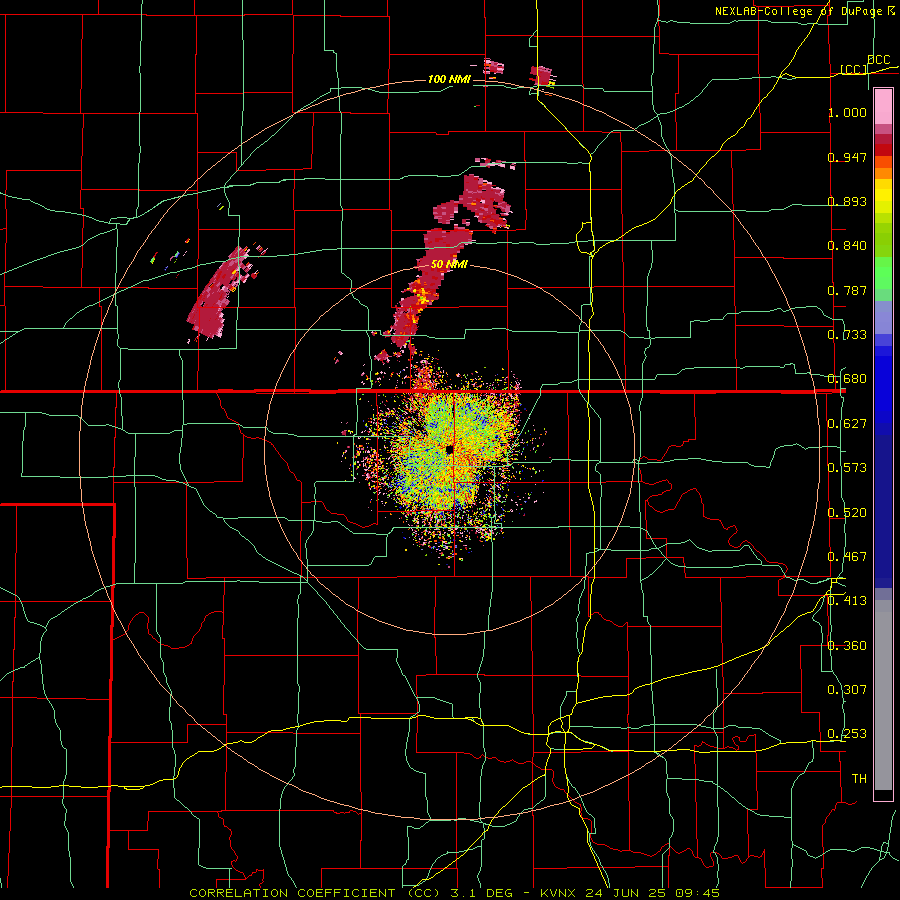This screenshot has width=900, height=900.
Task: Select the 0.893 scale value
Action: [x=847, y=201]
